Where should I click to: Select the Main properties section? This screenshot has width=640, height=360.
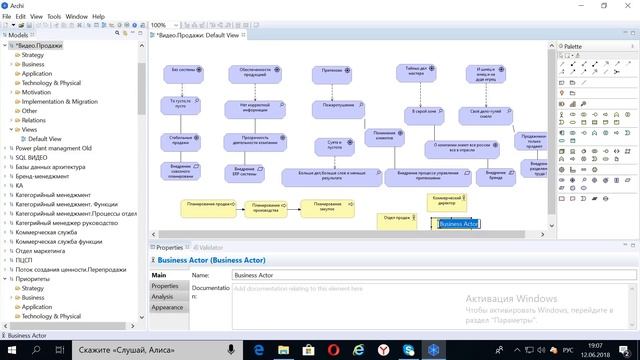click(x=169, y=275)
